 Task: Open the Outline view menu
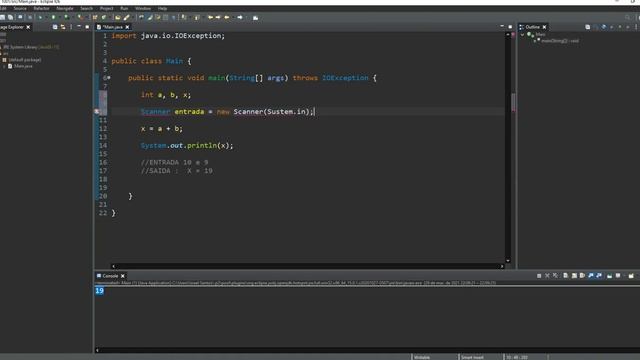click(x=636, y=27)
